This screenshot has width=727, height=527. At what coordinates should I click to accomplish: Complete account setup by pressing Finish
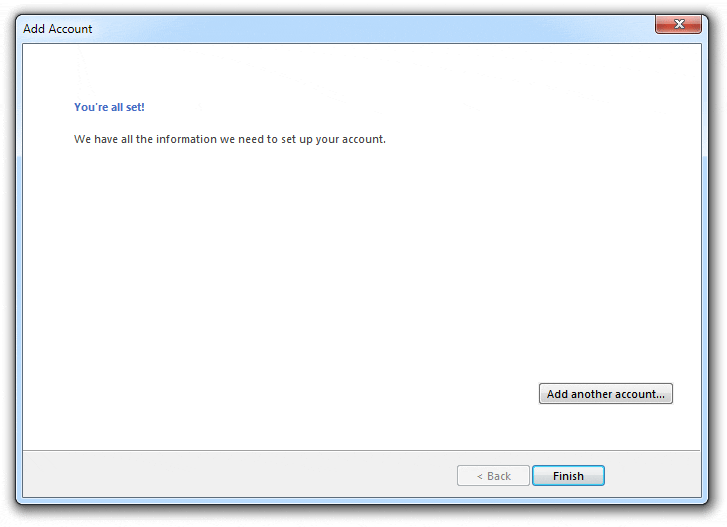(x=568, y=476)
